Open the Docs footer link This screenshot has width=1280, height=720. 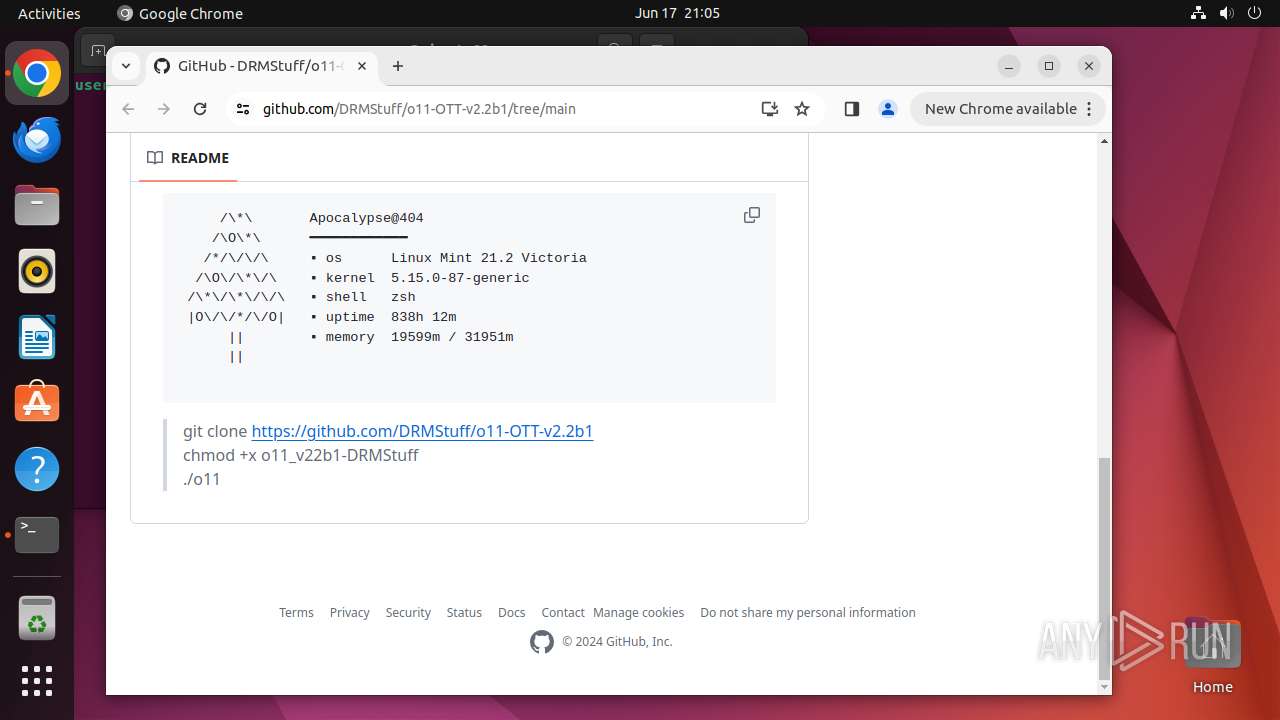point(511,612)
